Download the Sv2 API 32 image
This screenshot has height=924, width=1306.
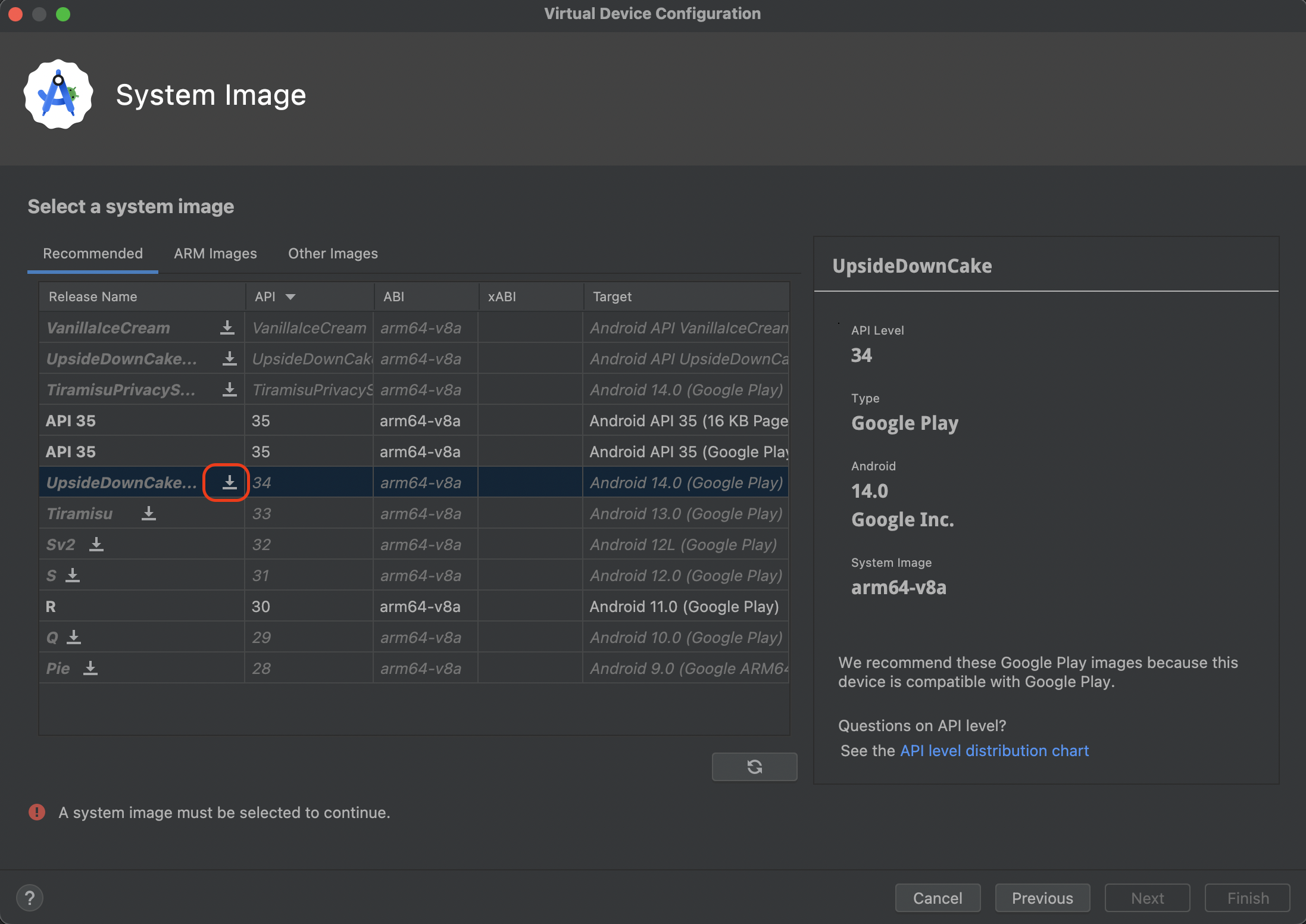pyautogui.click(x=96, y=545)
